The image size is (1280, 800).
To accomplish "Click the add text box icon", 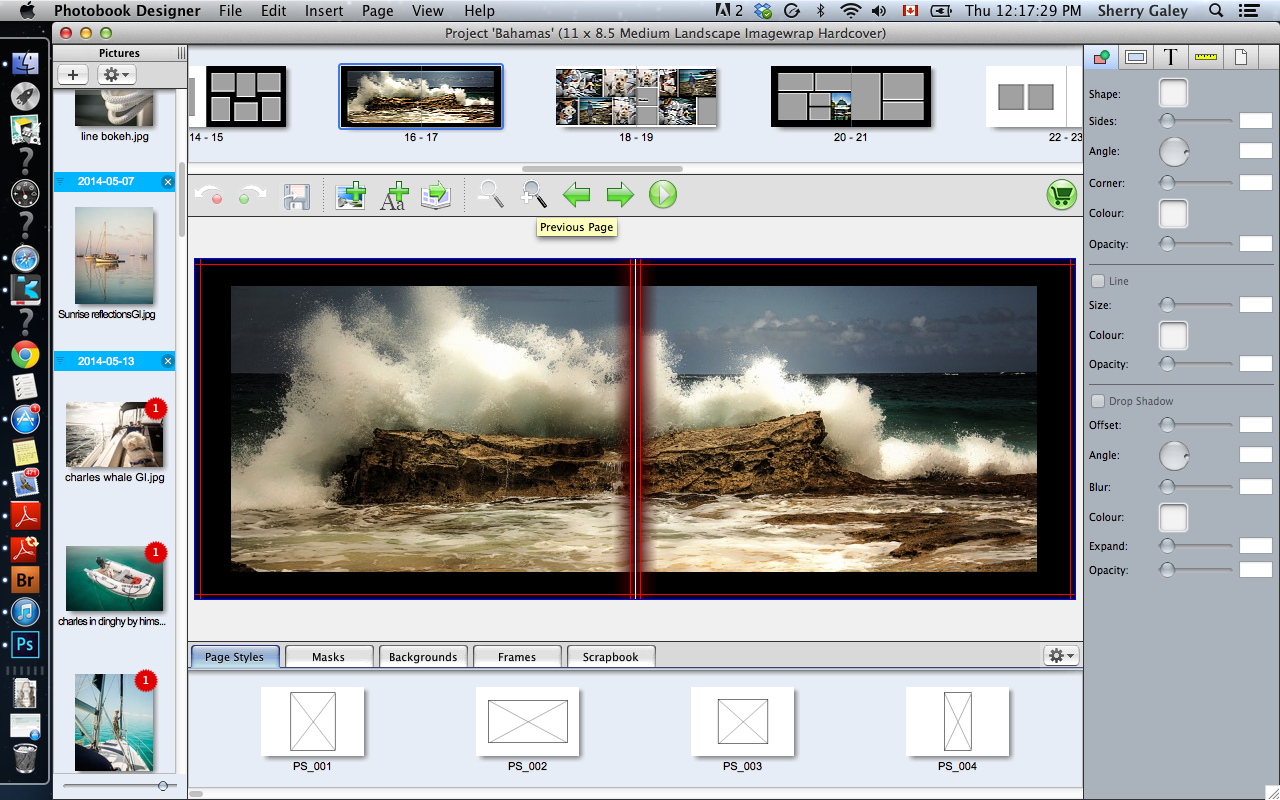I will (394, 195).
